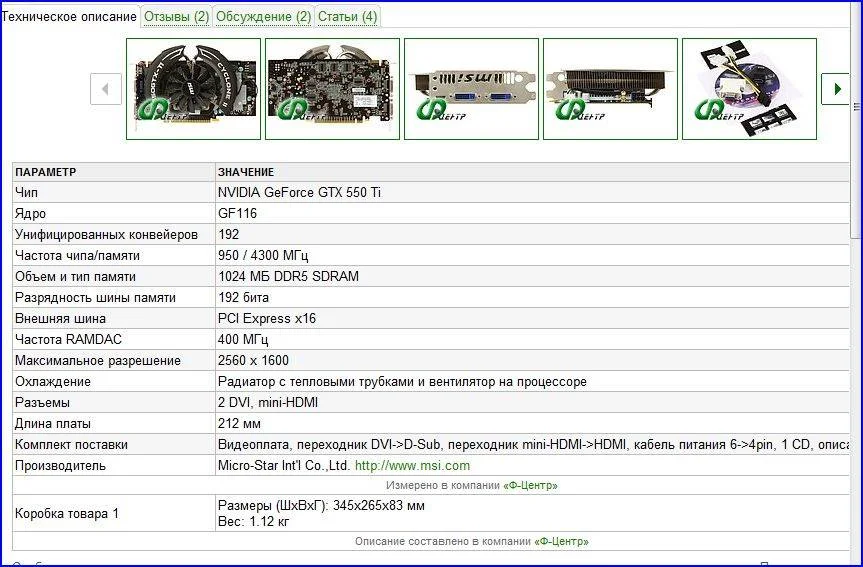The height and width of the screenshot is (567, 863).
Task: Click the Длина платы label
Action: pos(53,423)
